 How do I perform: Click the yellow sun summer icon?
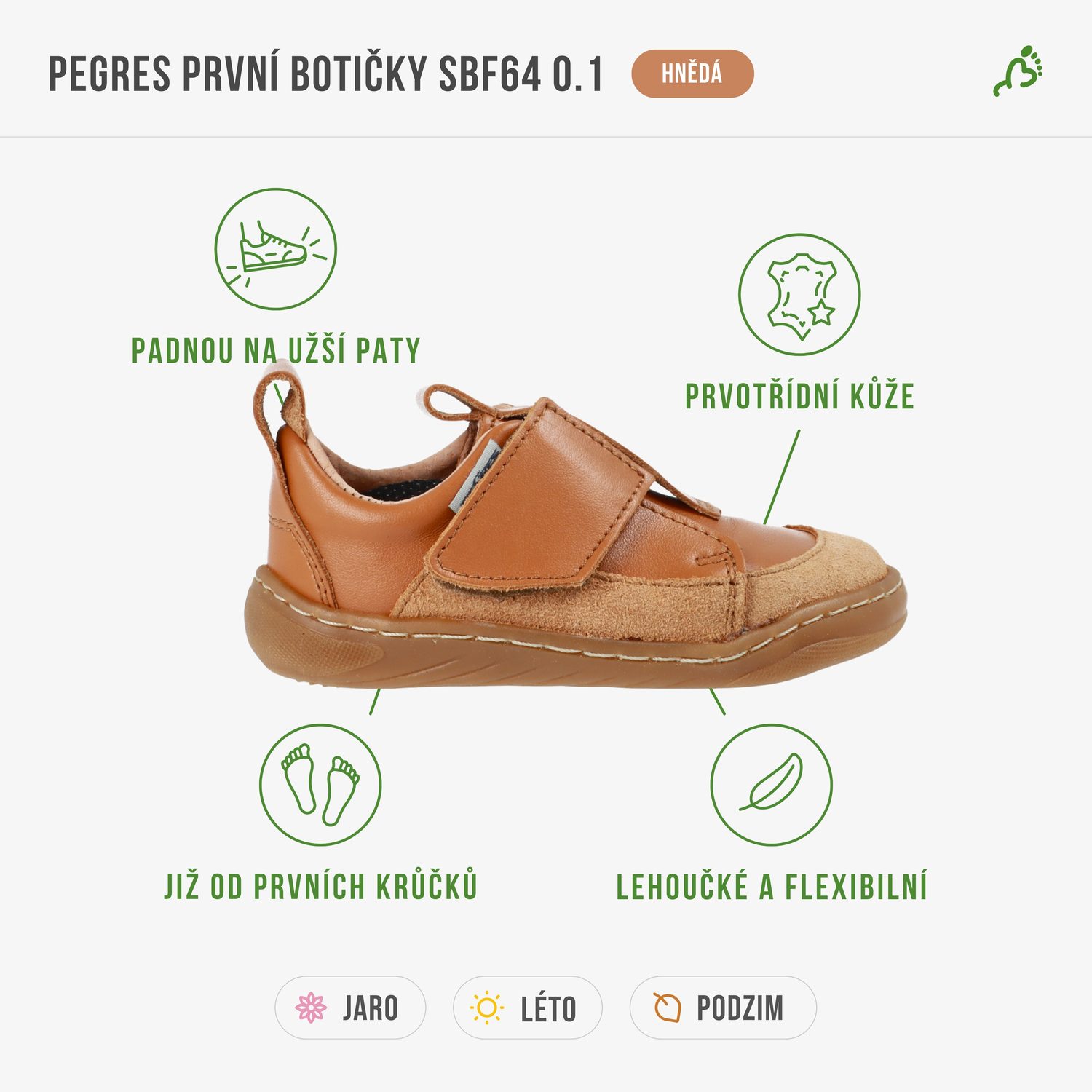[x=487, y=1008]
